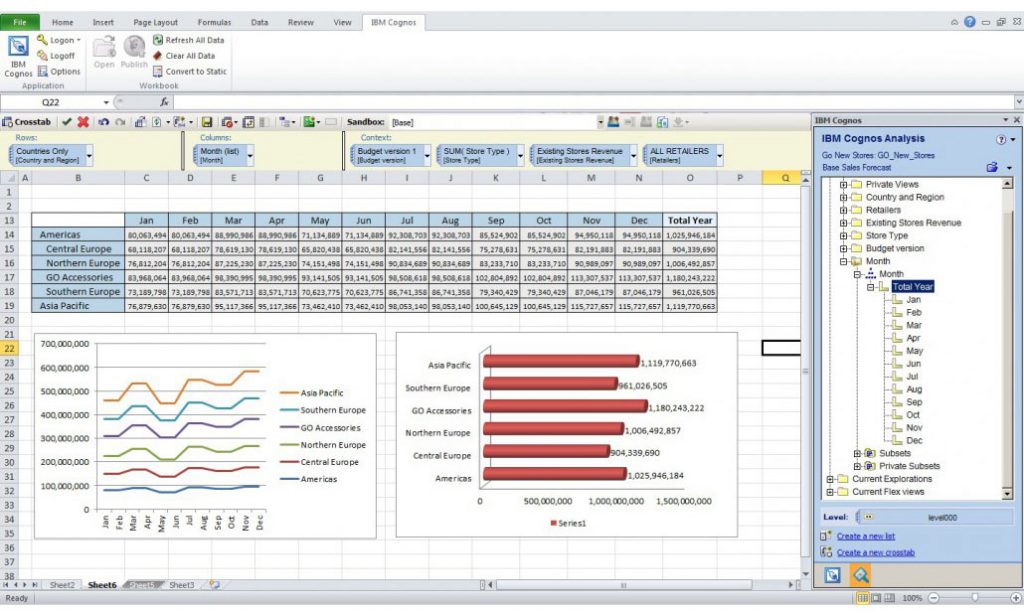This screenshot has width=1024, height=616.
Task: Click the insert function fx icon
Action: click(x=165, y=102)
